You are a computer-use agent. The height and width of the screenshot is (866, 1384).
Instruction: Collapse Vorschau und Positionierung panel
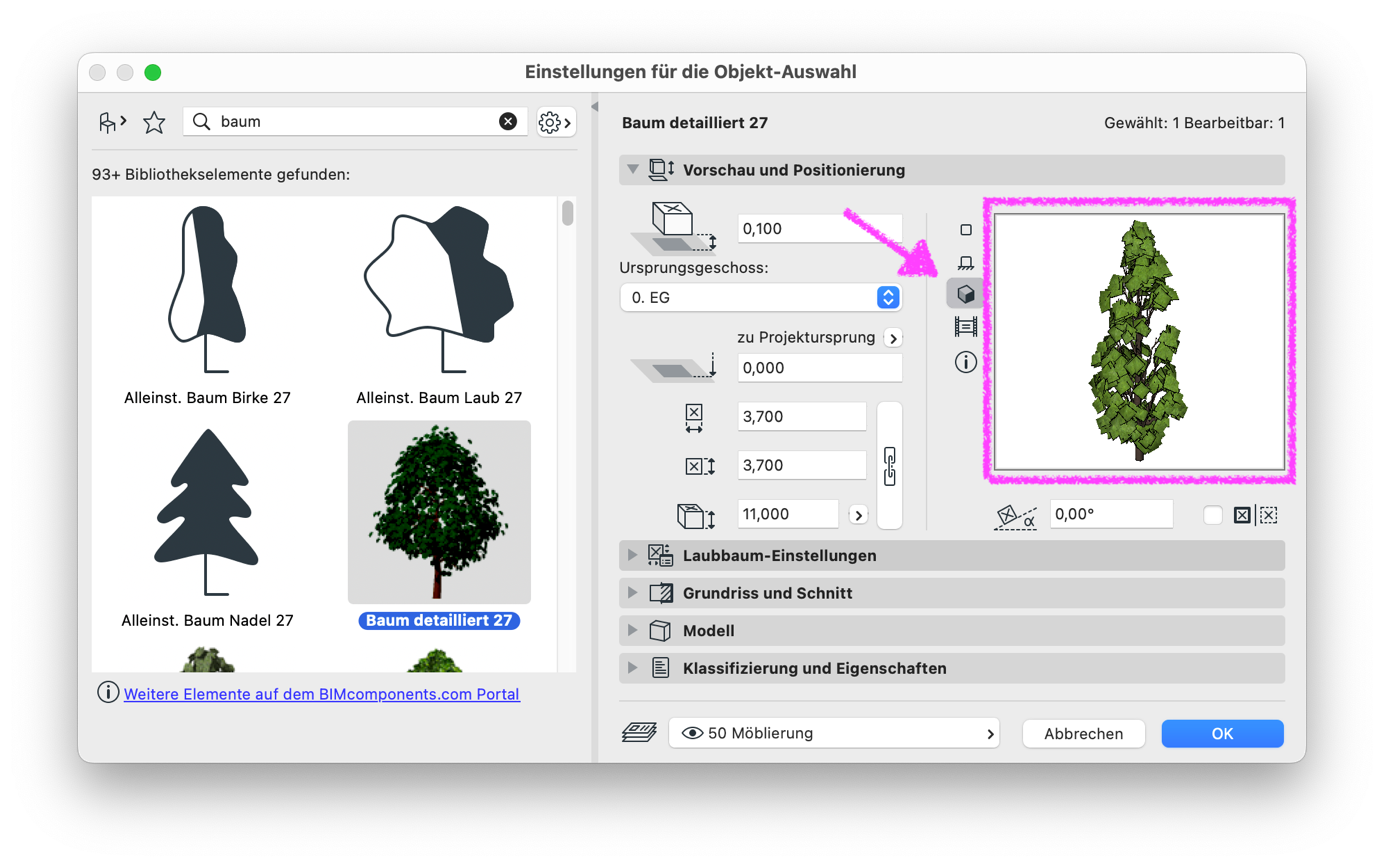pyautogui.click(x=632, y=170)
